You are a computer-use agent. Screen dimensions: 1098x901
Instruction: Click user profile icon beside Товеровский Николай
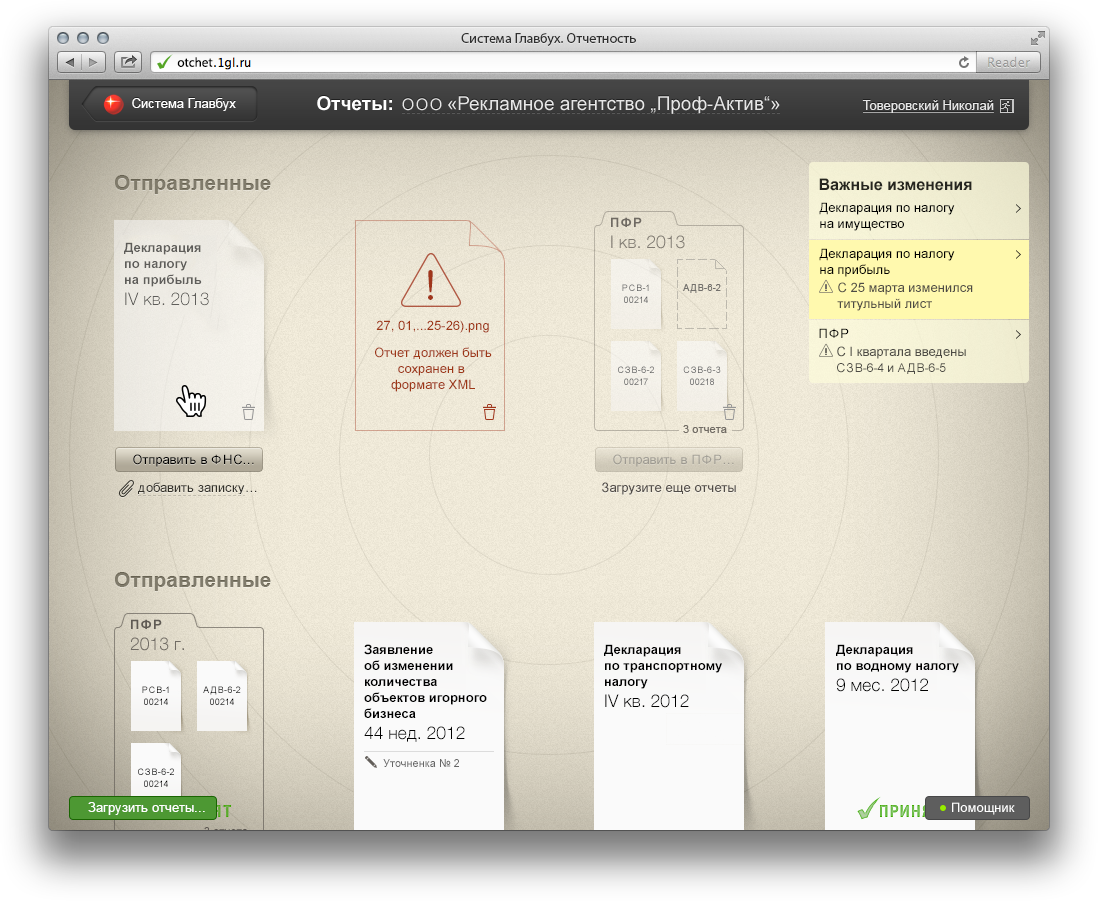(x=1006, y=105)
